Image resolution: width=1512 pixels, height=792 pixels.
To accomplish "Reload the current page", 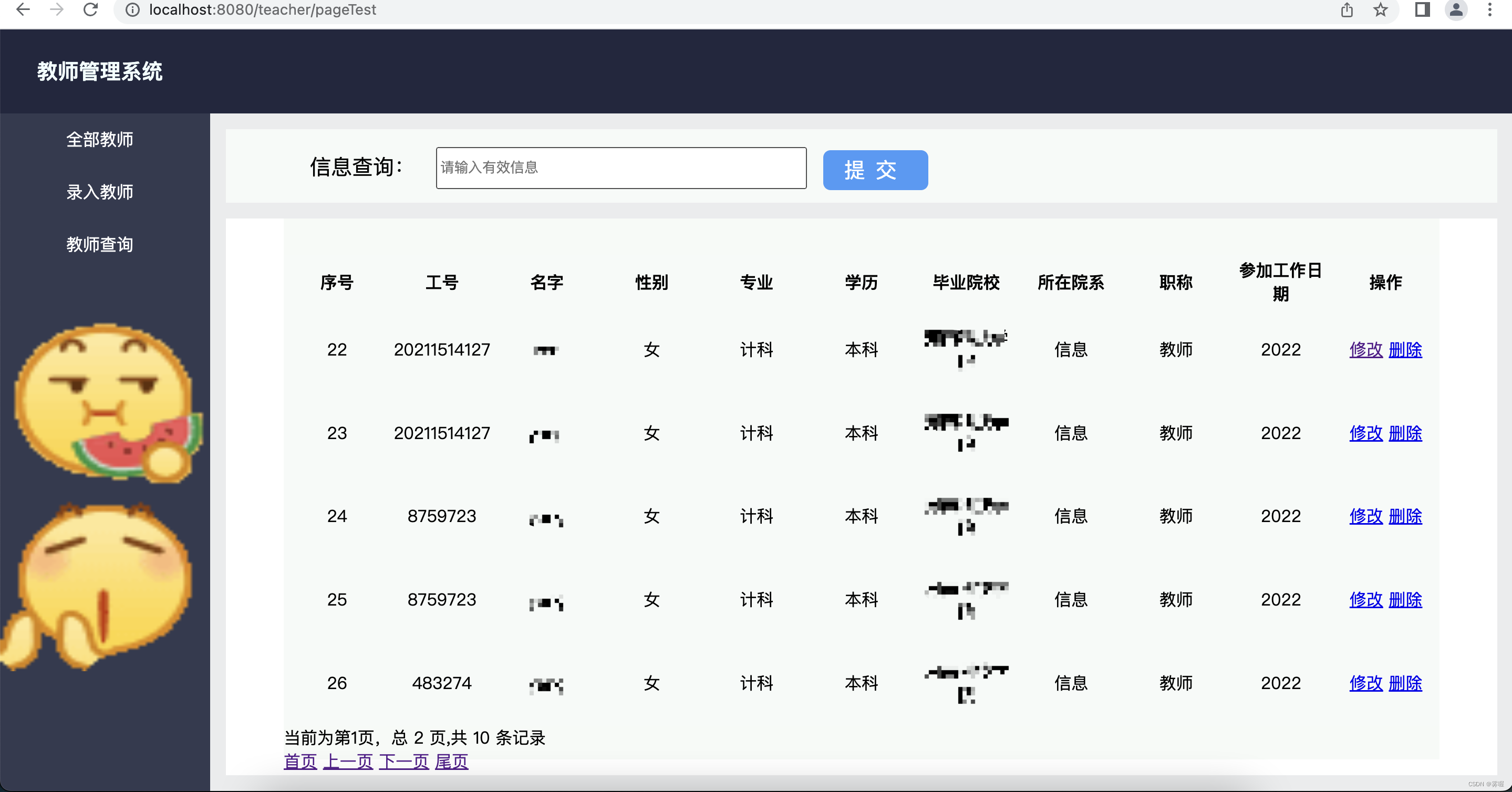I will [x=90, y=9].
